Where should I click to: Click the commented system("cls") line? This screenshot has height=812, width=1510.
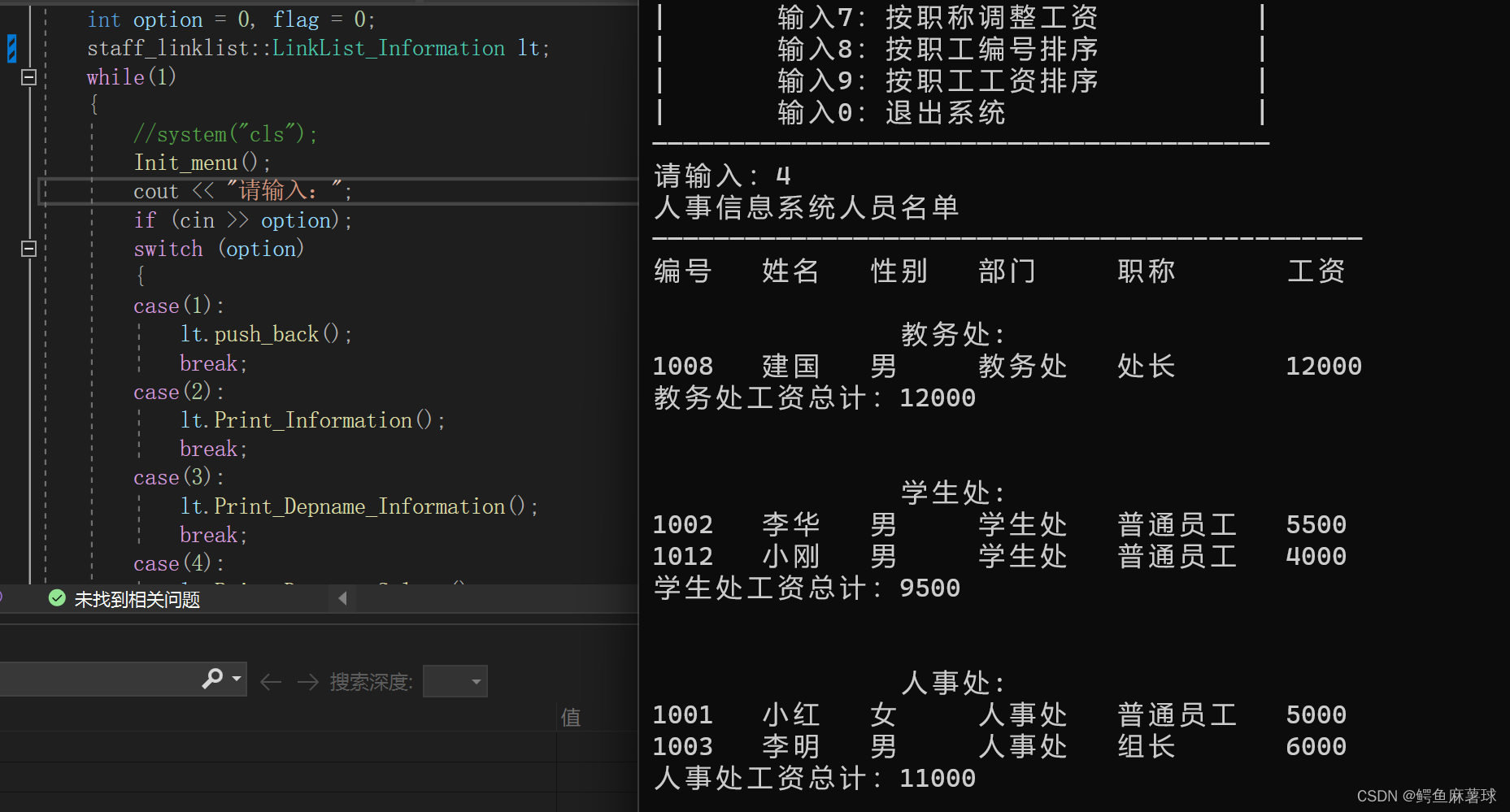[225, 134]
